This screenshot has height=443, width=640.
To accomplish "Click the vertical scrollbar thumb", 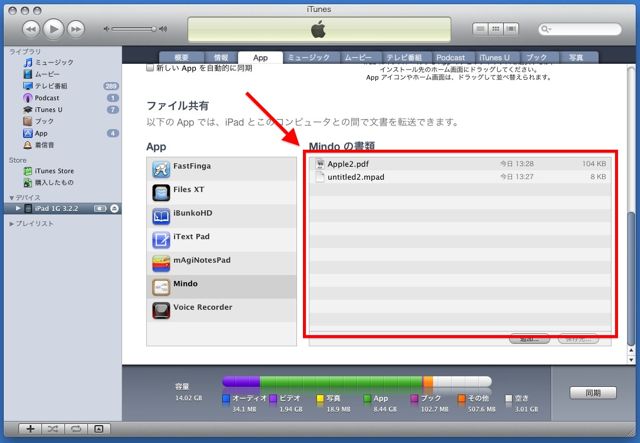I will point(631,278).
